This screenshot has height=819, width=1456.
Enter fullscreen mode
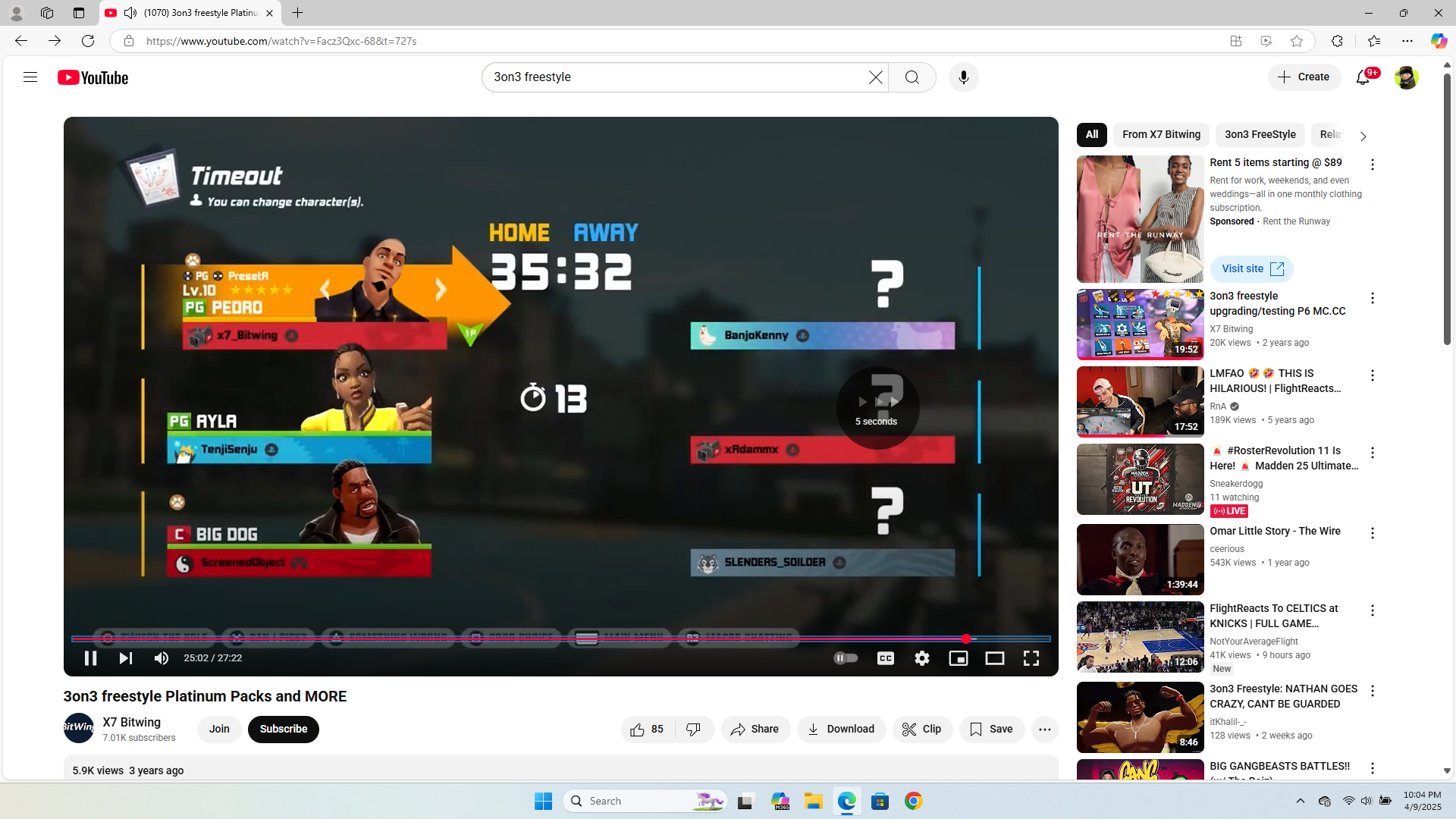pyautogui.click(x=1031, y=658)
